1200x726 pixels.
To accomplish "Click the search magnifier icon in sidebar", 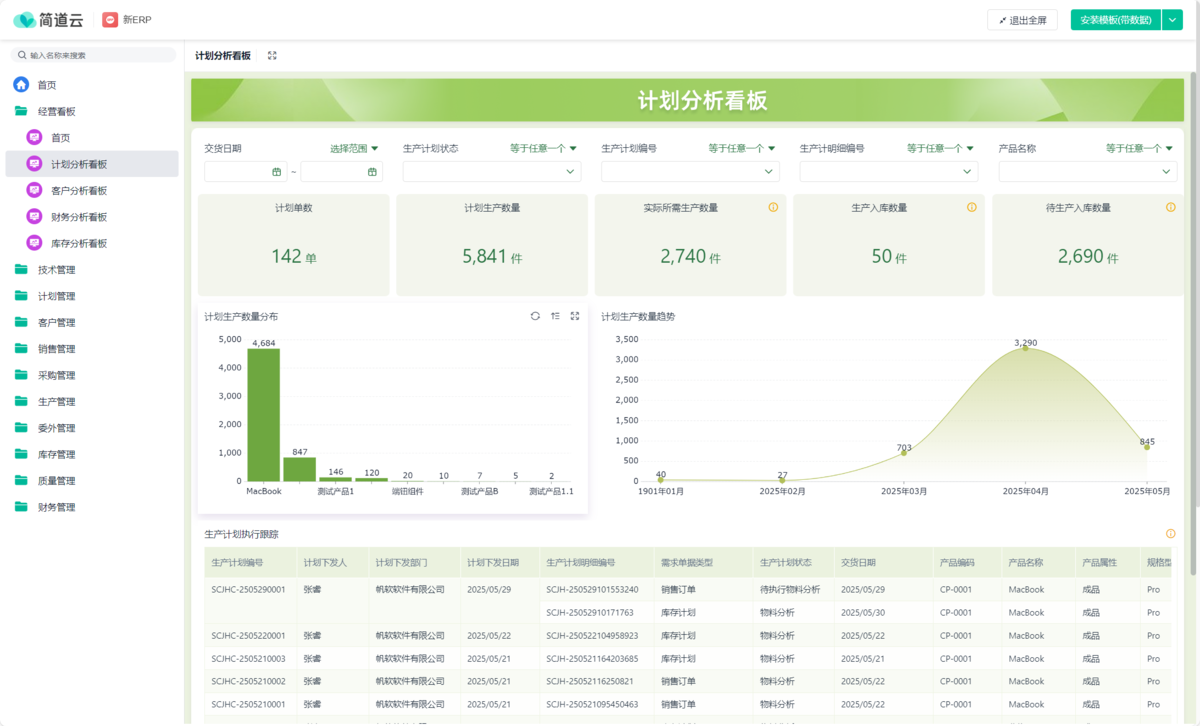I will coord(22,55).
